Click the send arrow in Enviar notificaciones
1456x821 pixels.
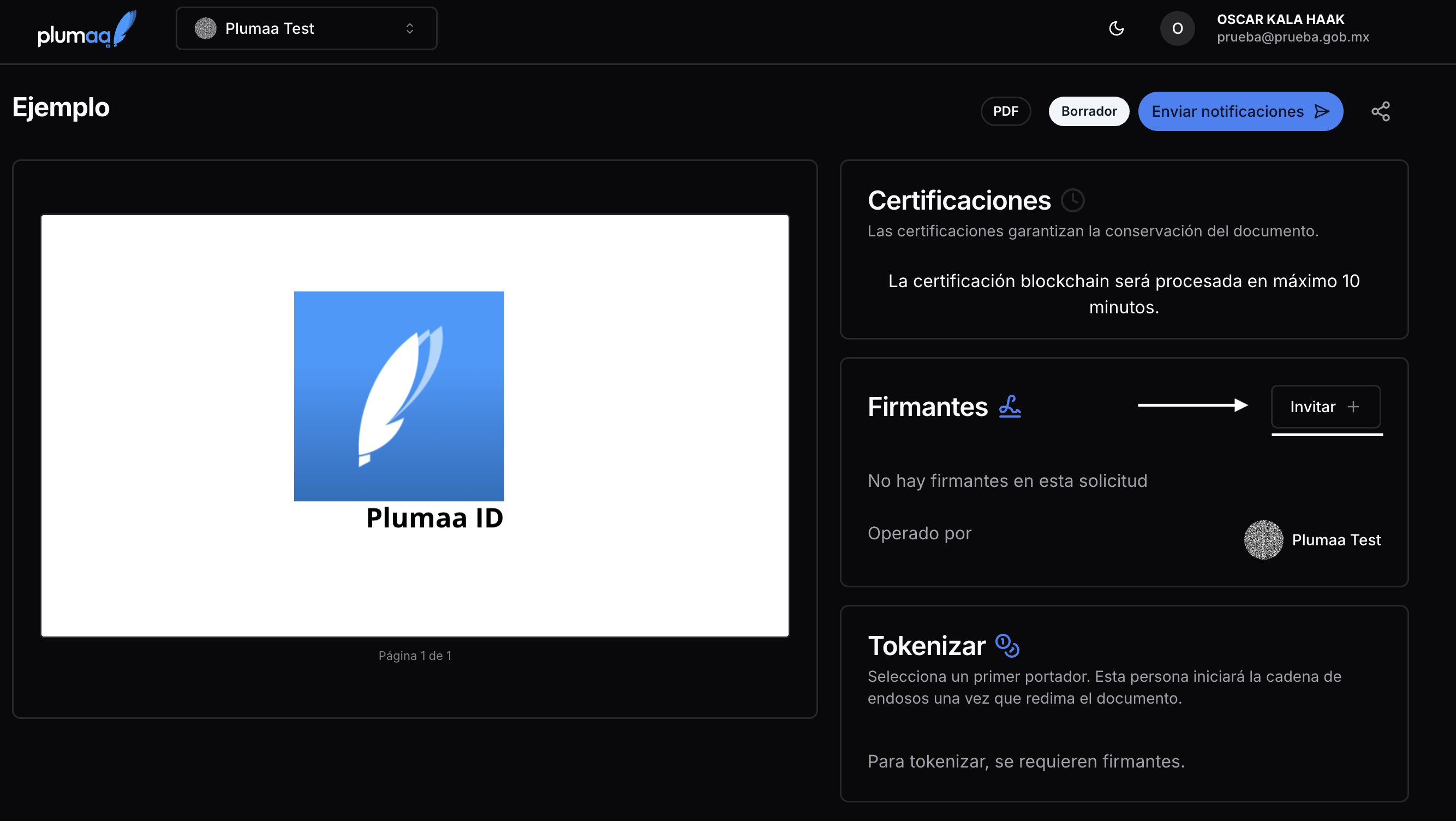click(x=1322, y=111)
